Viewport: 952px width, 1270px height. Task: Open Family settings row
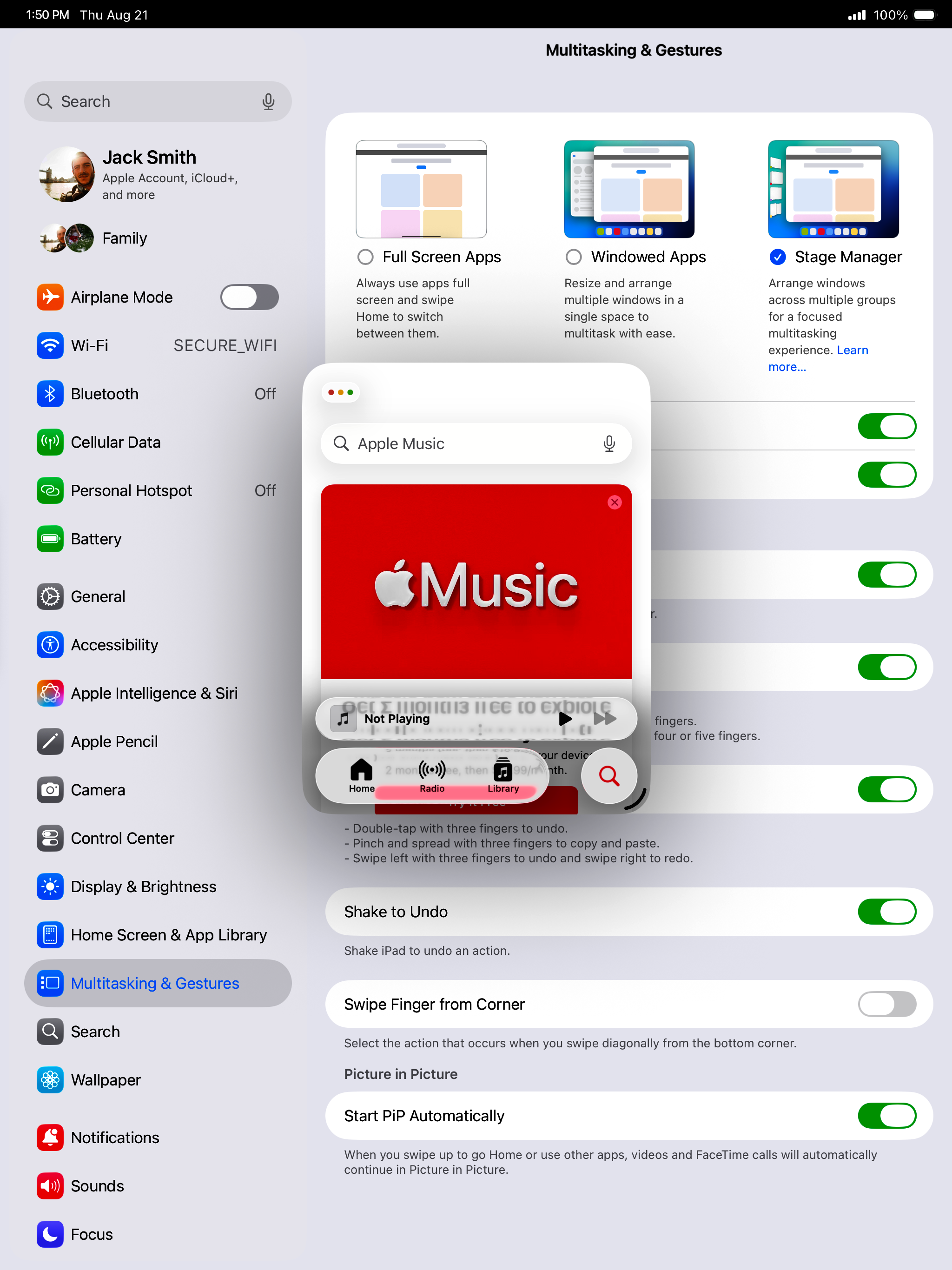[158, 238]
